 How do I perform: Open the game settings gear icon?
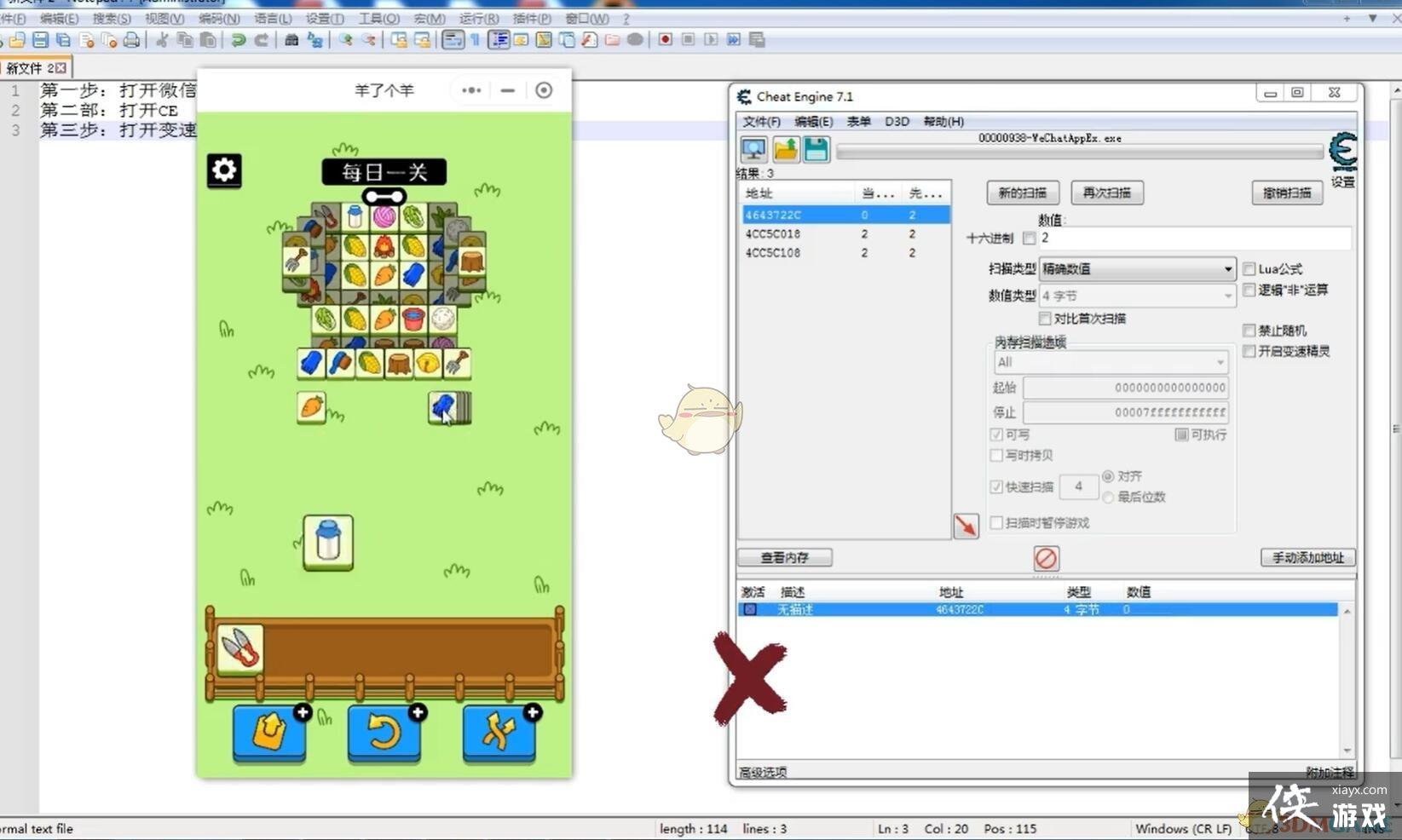point(224,170)
